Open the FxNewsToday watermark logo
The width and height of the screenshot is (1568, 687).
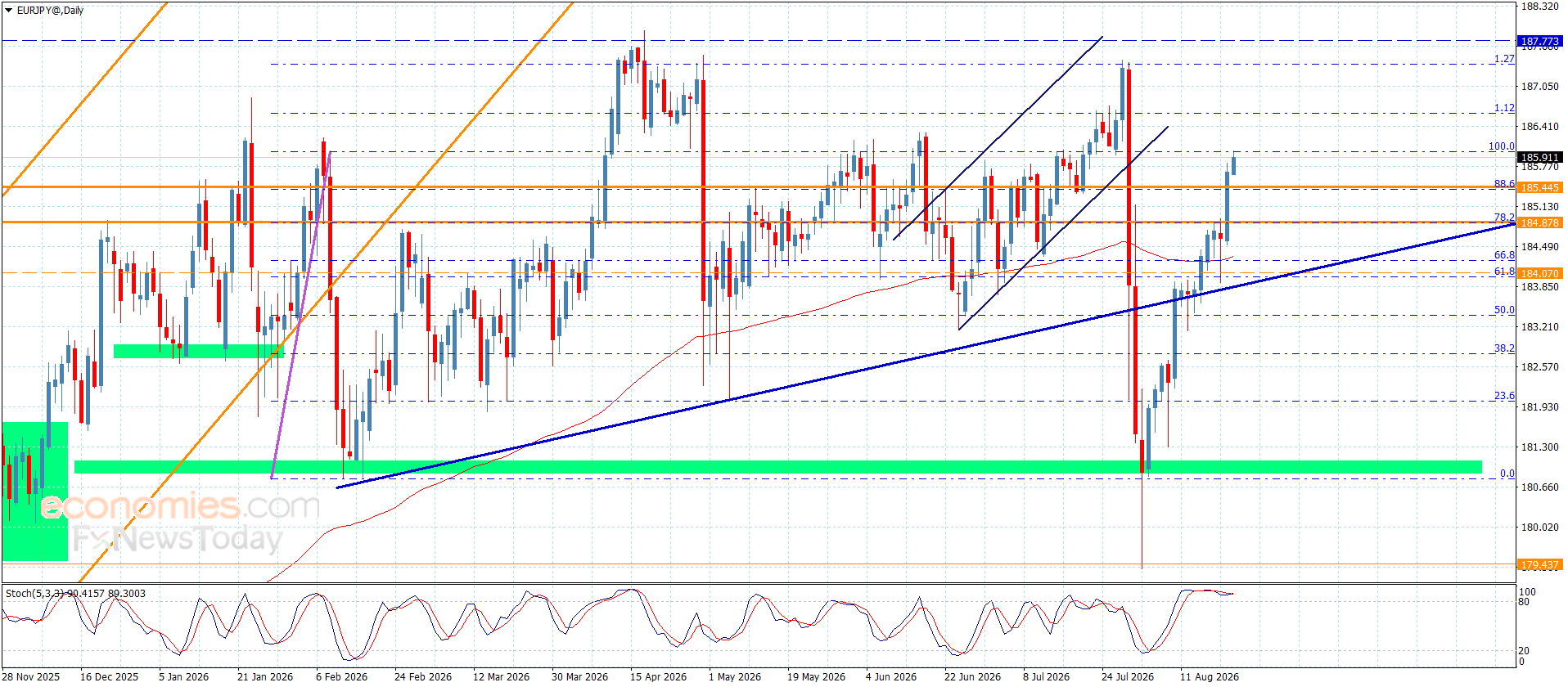[178, 539]
